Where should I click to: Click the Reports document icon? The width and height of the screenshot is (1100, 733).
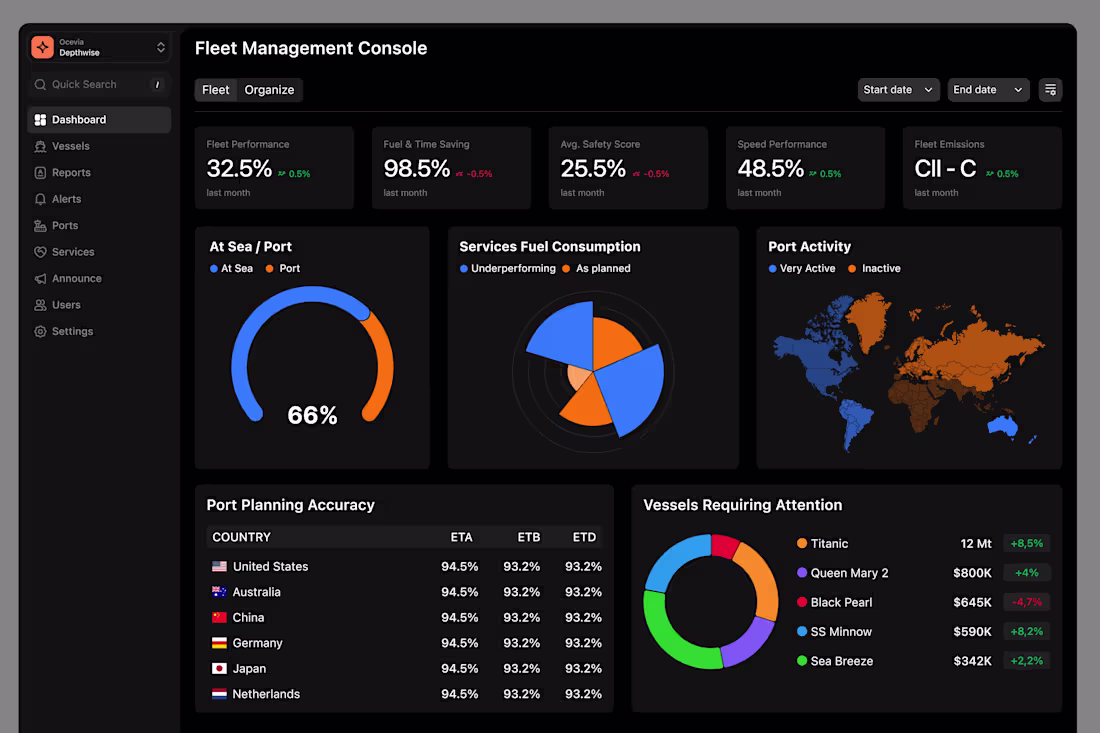point(40,173)
